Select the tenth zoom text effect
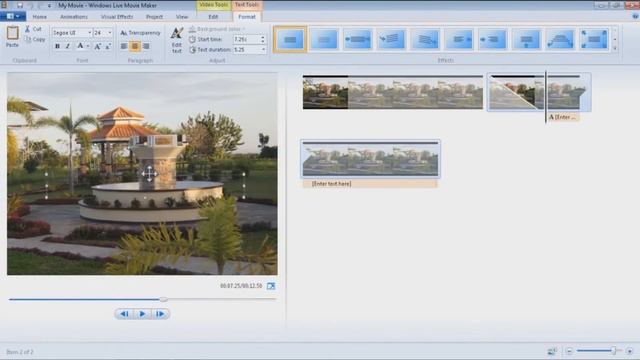The height and width of the screenshot is (360, 640). (594, 40)
